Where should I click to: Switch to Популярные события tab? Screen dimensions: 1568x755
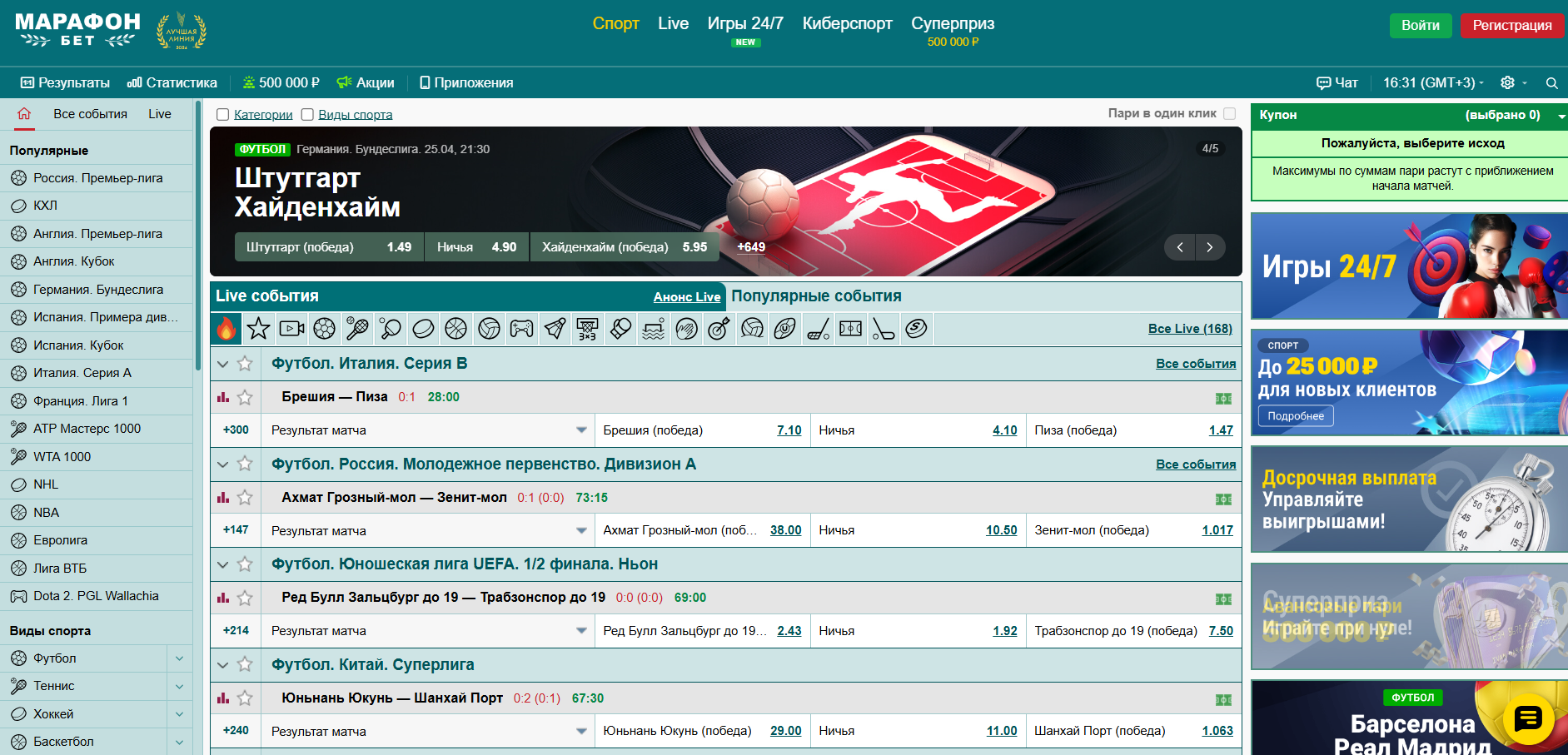816,296
